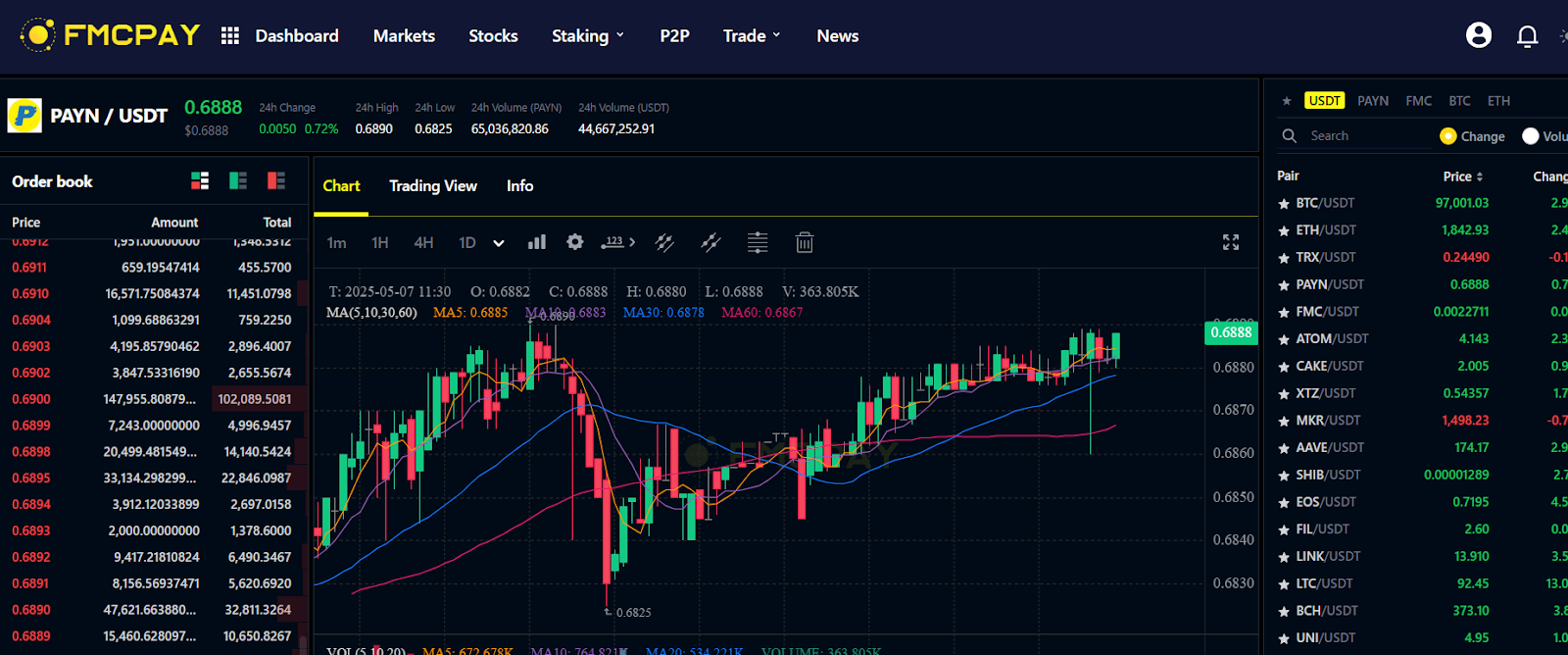This screenshot has height=655, width=1568.
Task: Select the USDT market tab
Action: point(1324,101)
